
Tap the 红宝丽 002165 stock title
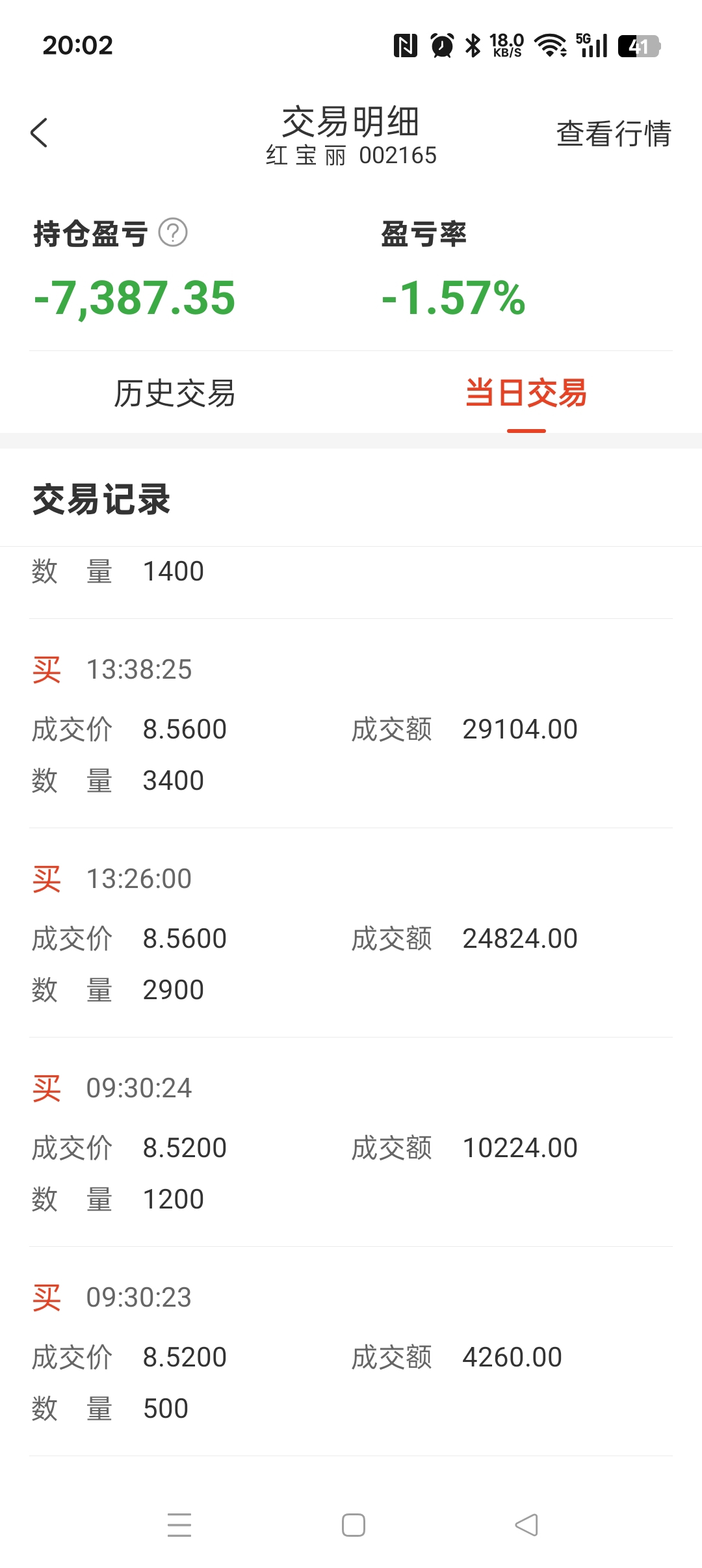(x=351, y=155)
